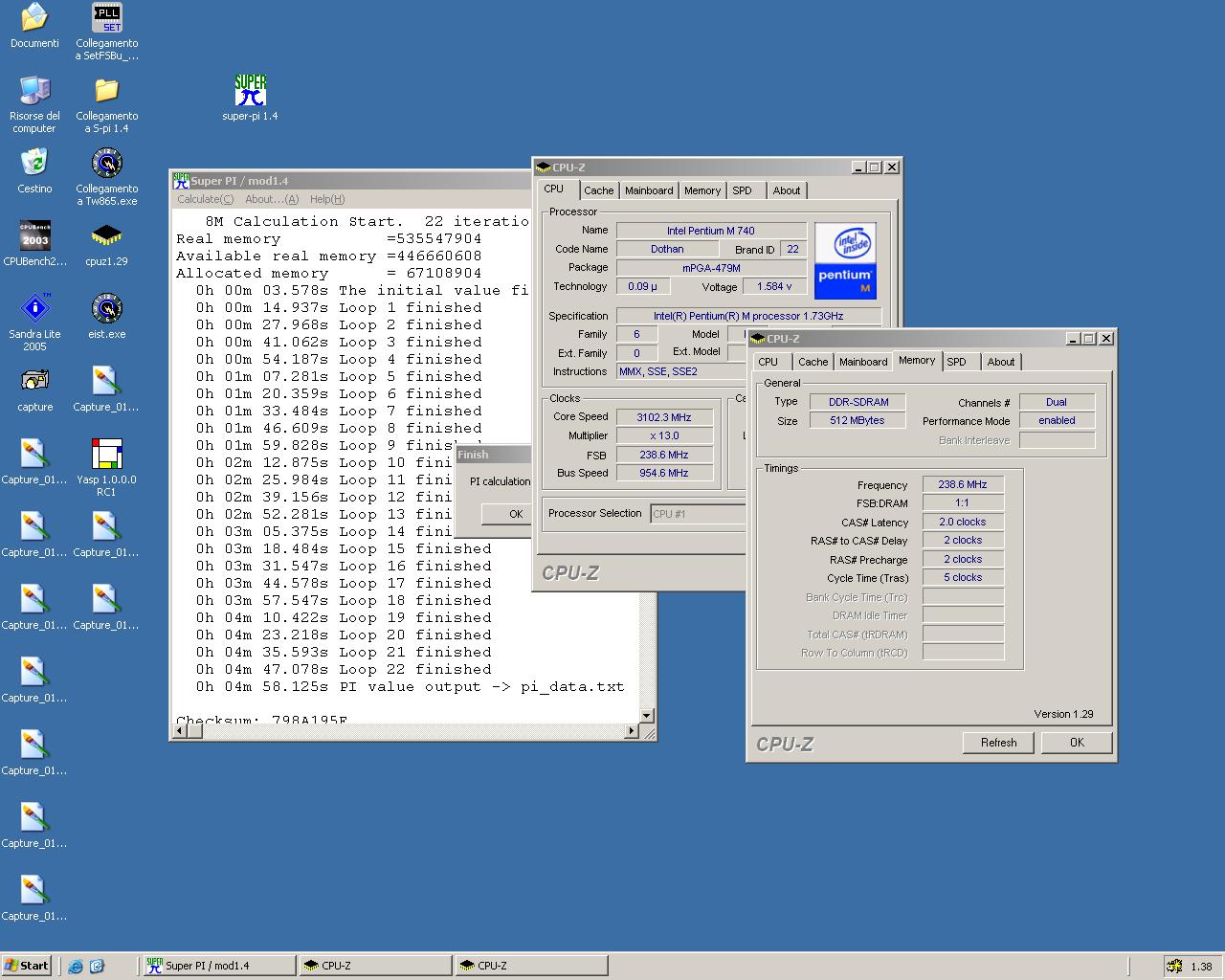Select the Mainboard tab in back CPU-Z window
This screenshot has width=1225, height=980.
click(x=649, y=190)
